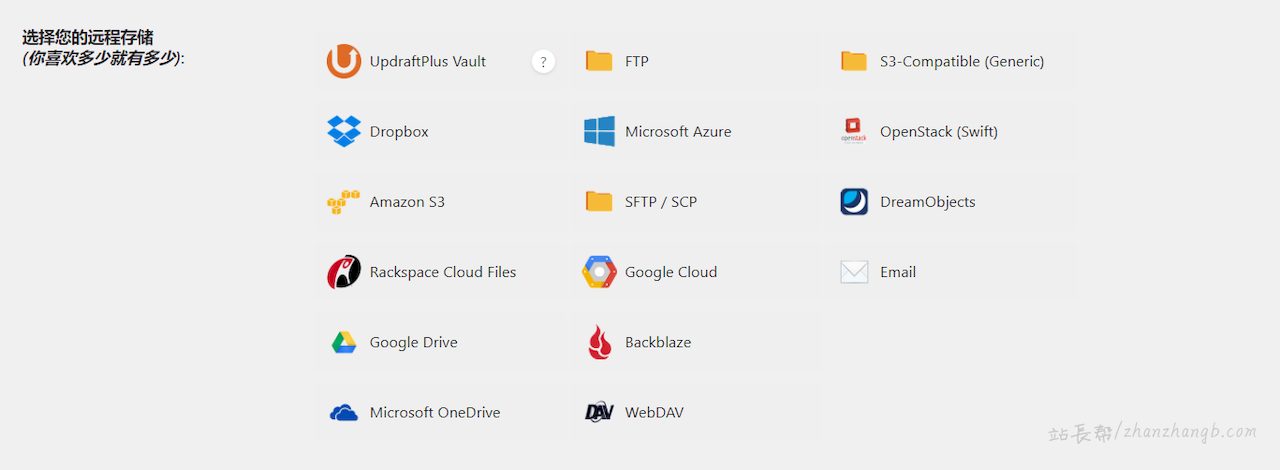This screenshot has height=470, width=1280.
Task: Click the DreamObjects label text
Action: pos(927,202)
